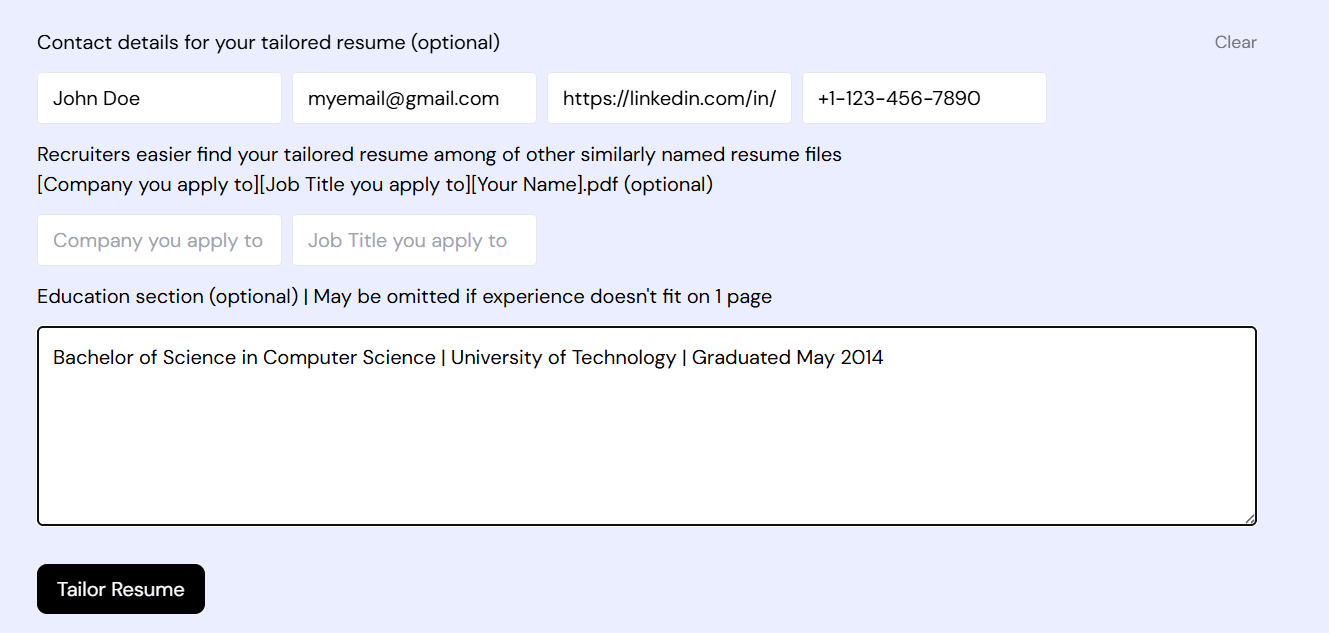Grab the education text area resize handle
The width and height of the screenshot is (1329, 633).
(x=1250, y=518)
